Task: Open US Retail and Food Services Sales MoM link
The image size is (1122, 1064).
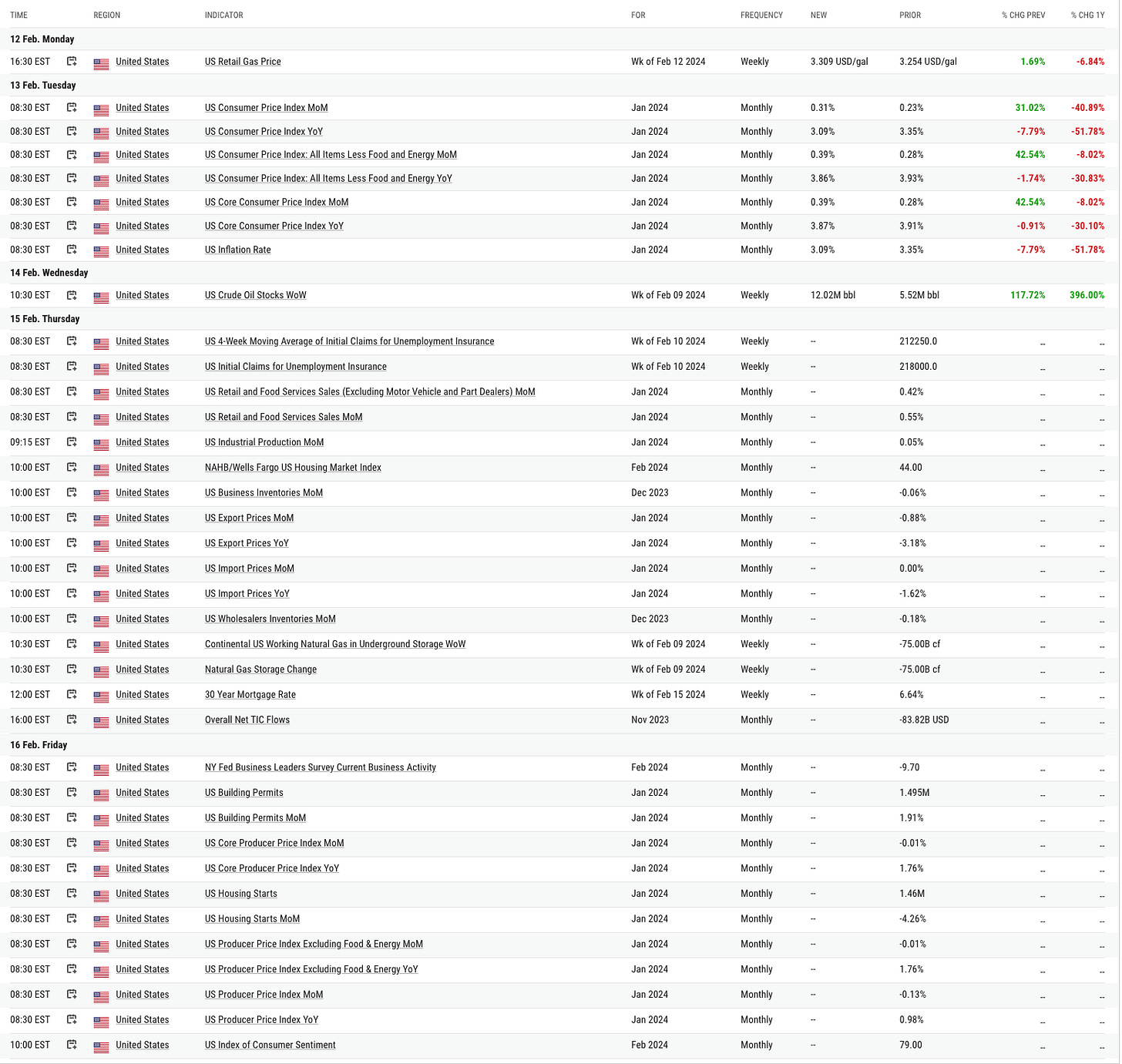Action: click(x=284, y=417)
